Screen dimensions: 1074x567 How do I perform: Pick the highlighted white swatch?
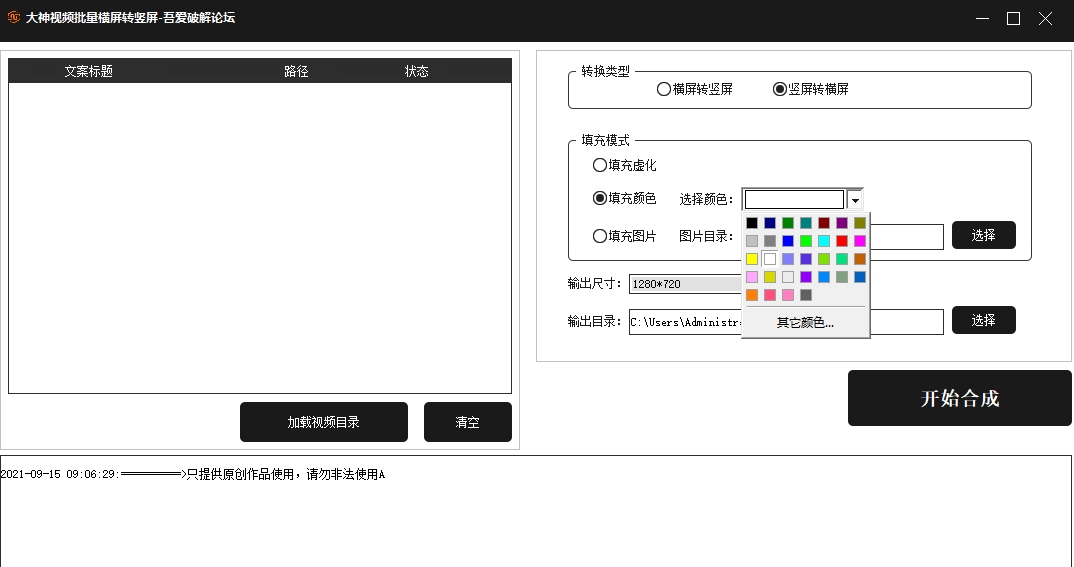pyautogui.click(x=770, y=259)
